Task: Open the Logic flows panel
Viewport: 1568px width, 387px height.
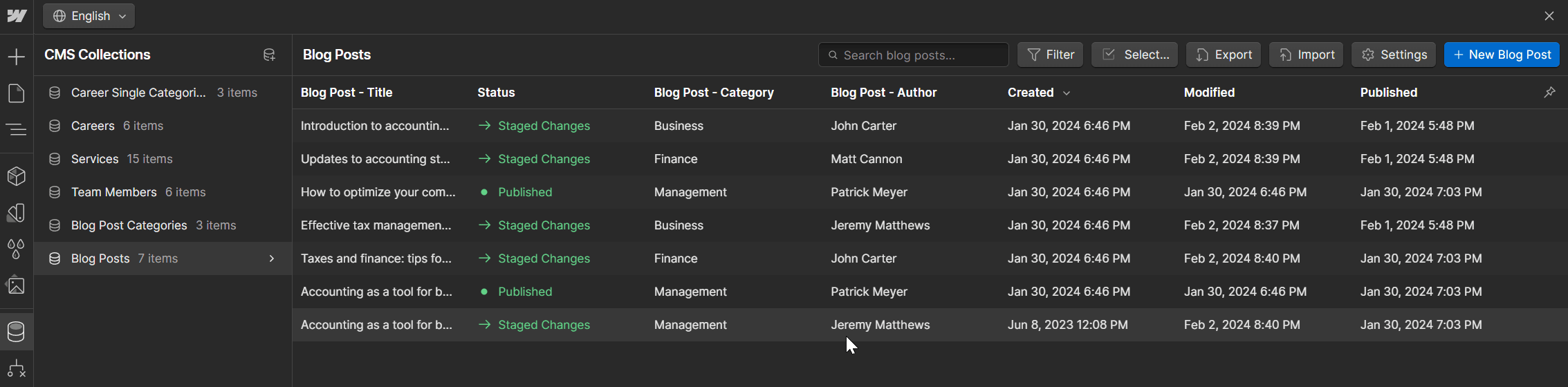Action: pos(17,369)
